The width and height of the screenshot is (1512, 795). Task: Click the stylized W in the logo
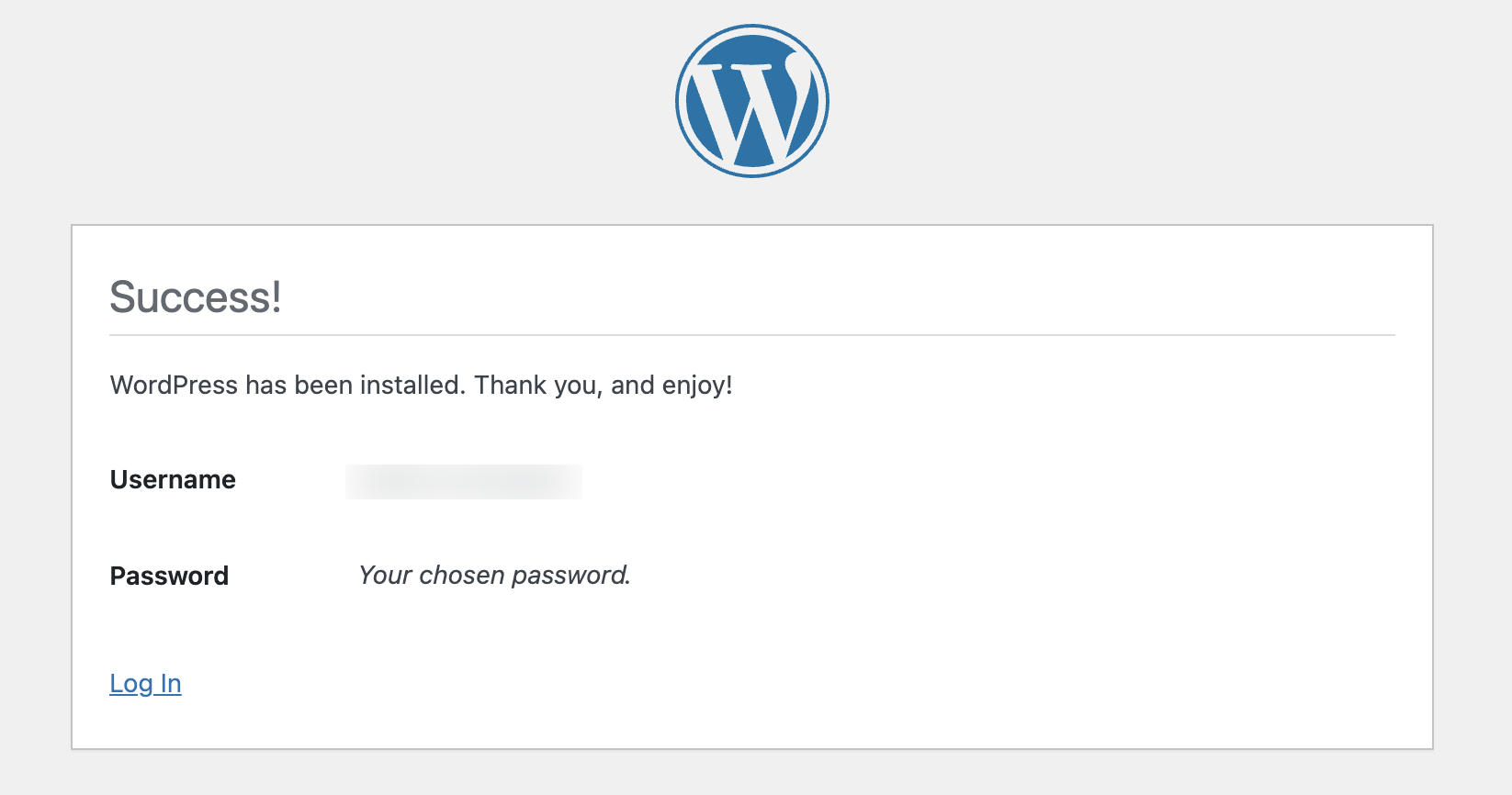point(751,103)
